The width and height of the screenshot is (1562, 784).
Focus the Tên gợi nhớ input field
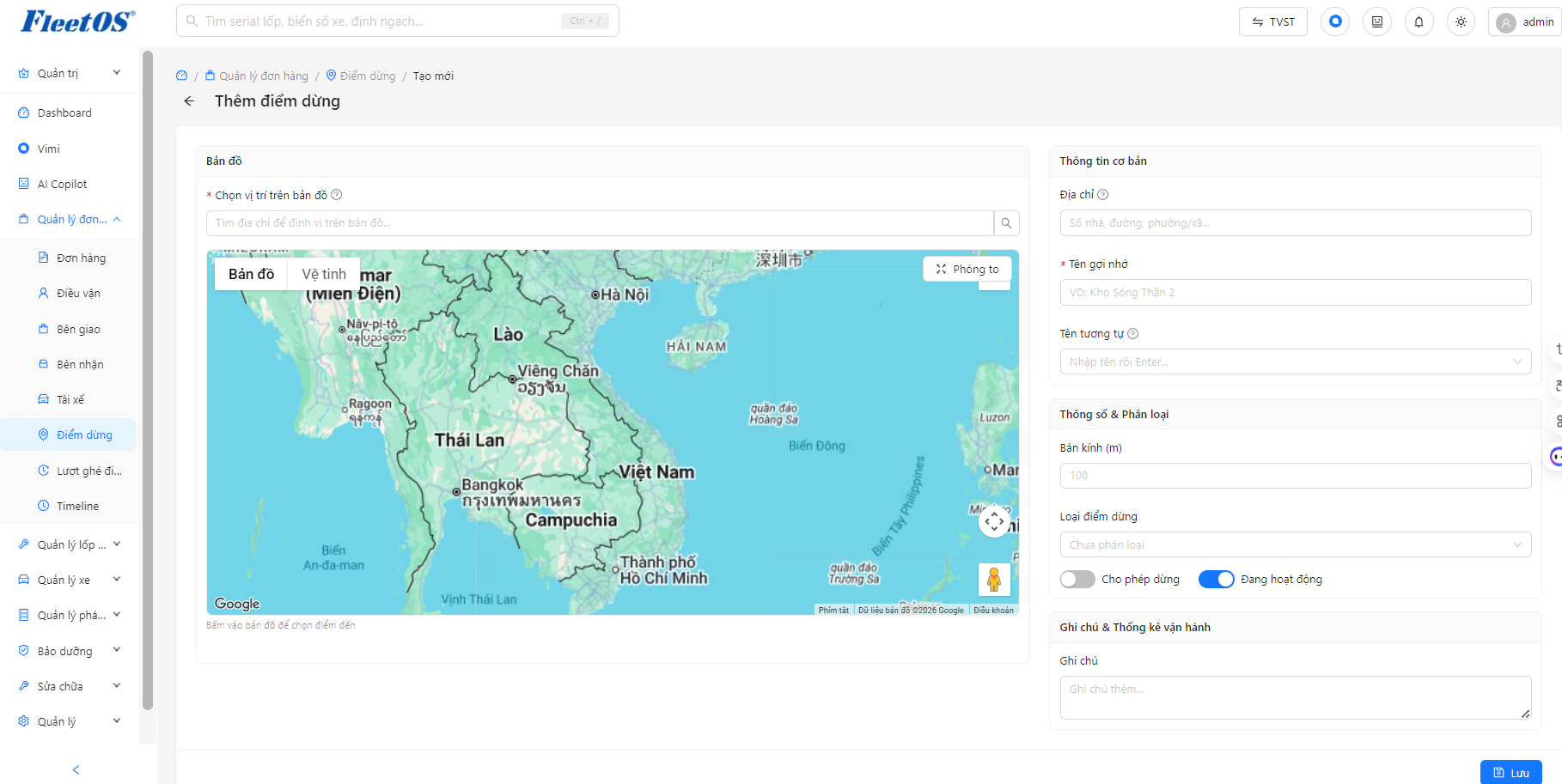1296,292
